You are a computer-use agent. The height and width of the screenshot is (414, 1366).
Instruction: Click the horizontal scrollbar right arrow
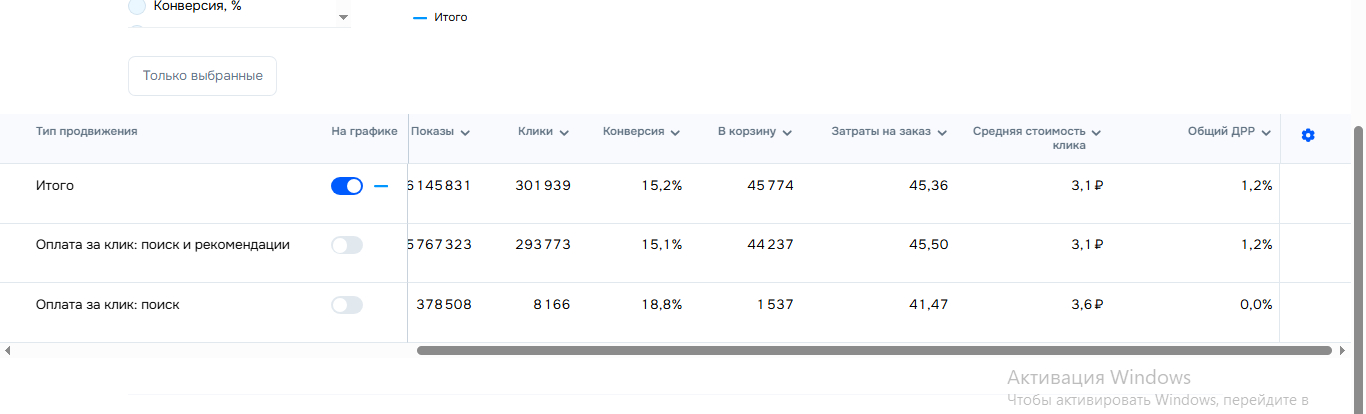point(1342,351)
